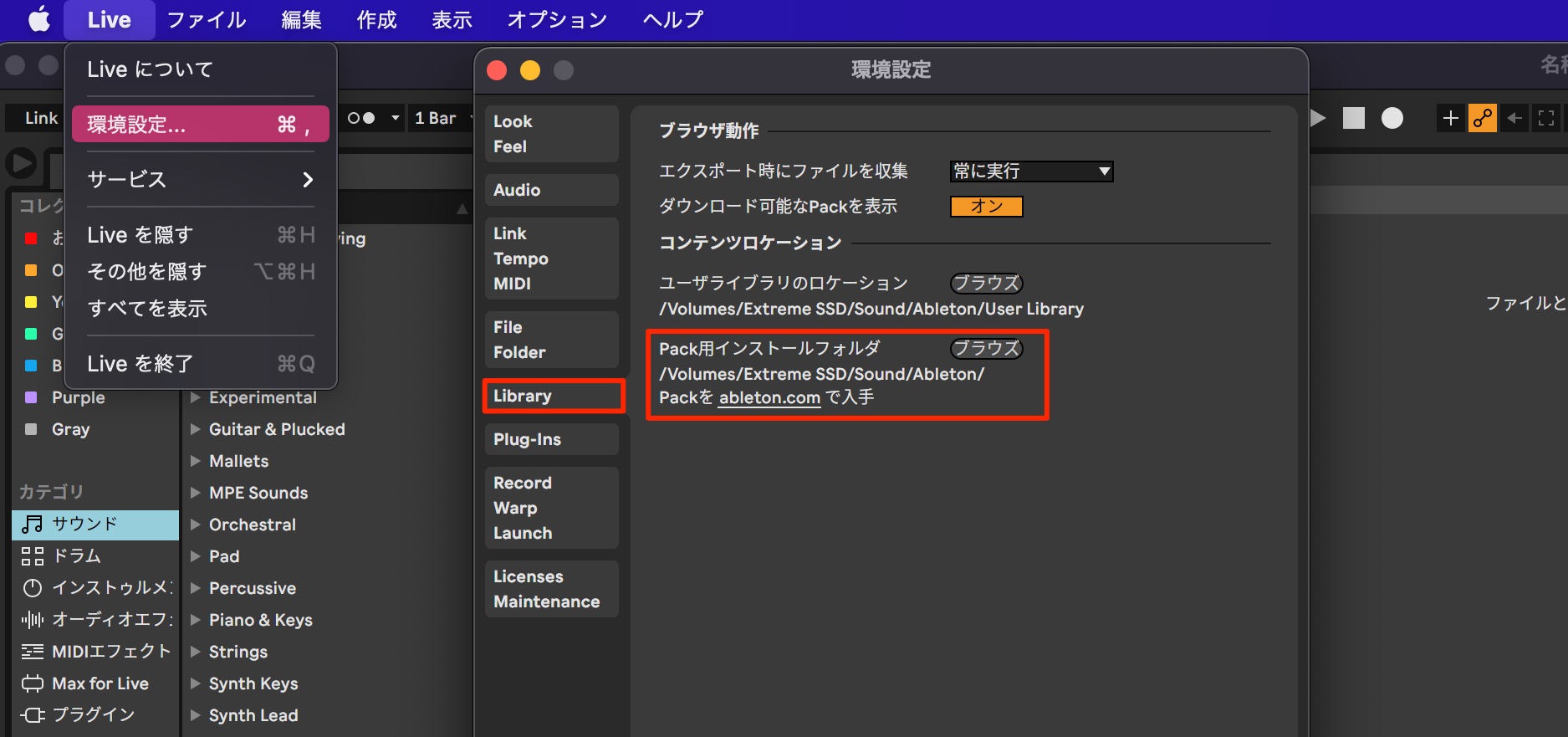This screenshot has width=1568, height=737.
Task: Quit with Live を終了
Action: [x=200, y=364]
